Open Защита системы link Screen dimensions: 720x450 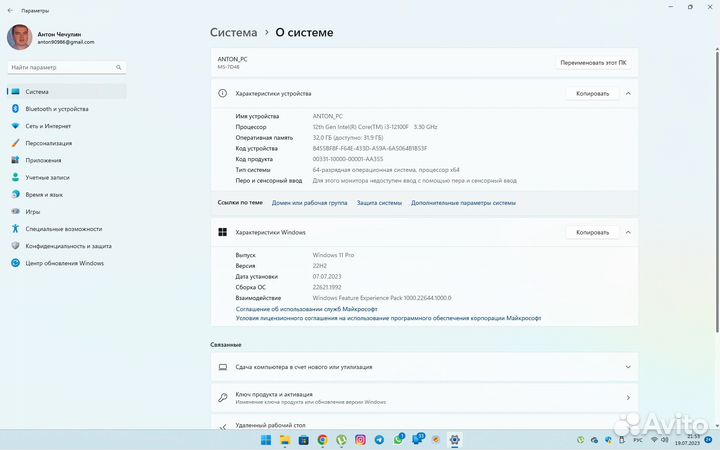379,202
